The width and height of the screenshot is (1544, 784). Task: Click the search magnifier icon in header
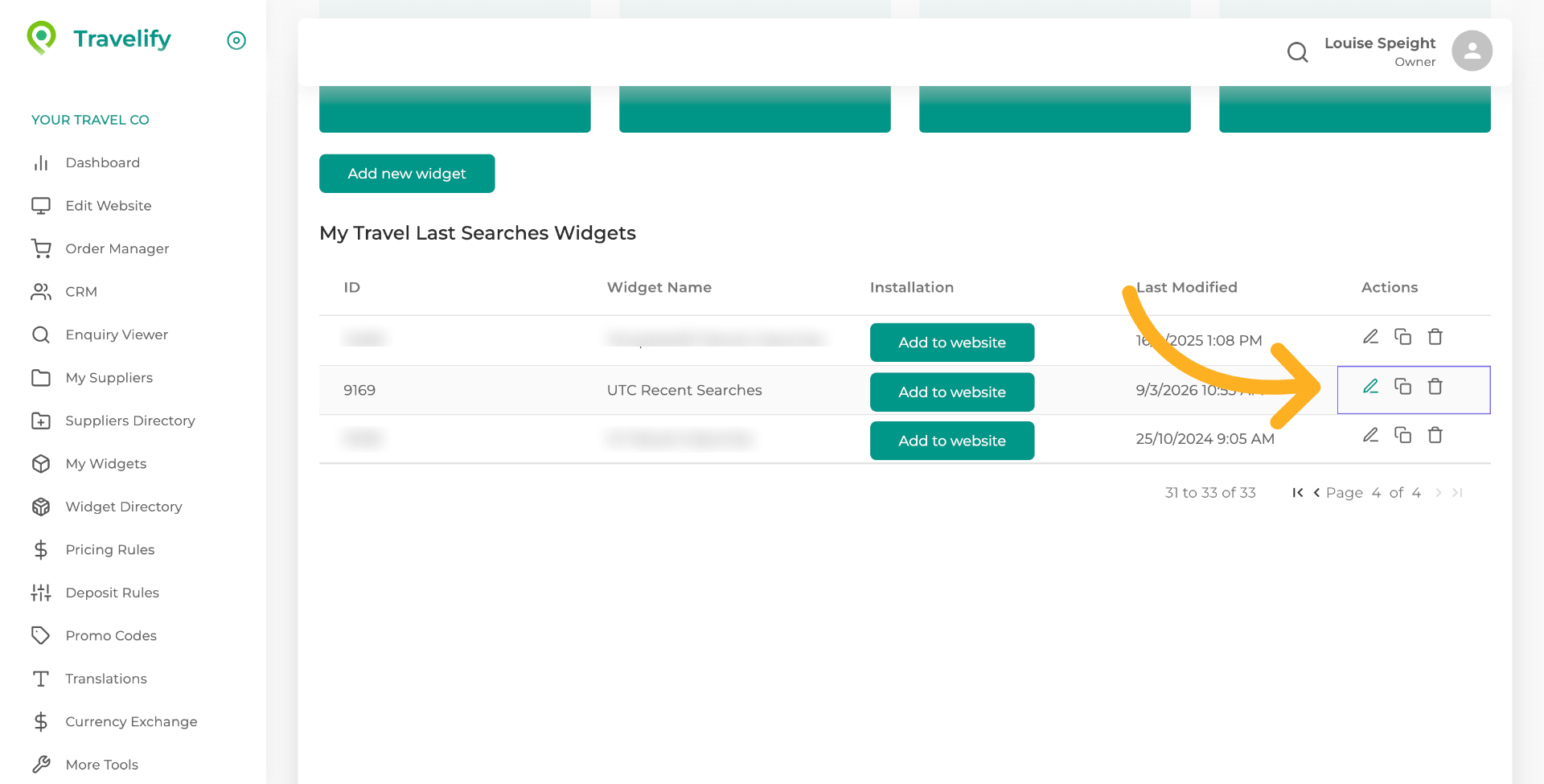pos(1297,52)
